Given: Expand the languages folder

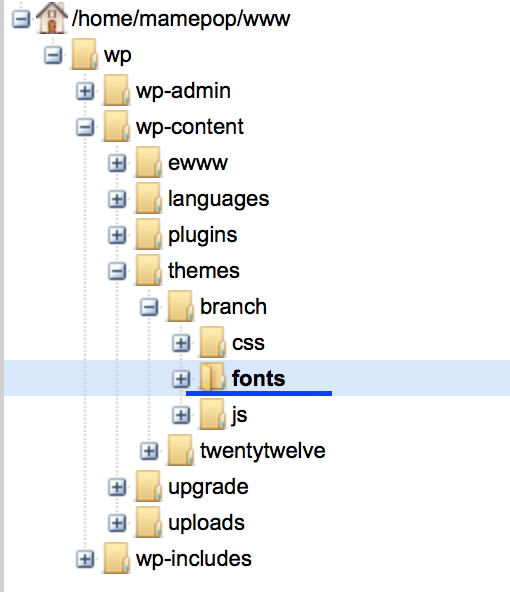Looking at the screenshot, I should (117, 199).
